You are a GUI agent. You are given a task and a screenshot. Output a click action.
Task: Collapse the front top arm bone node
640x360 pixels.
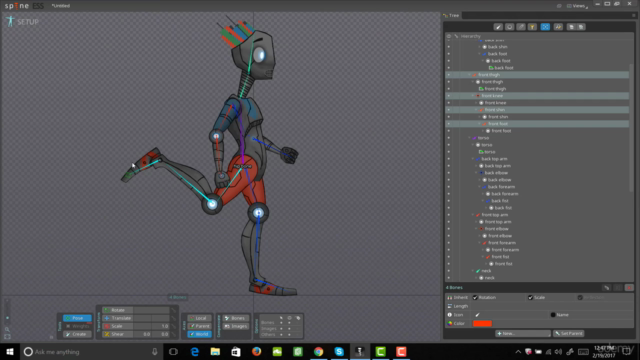tap(473, 215)
